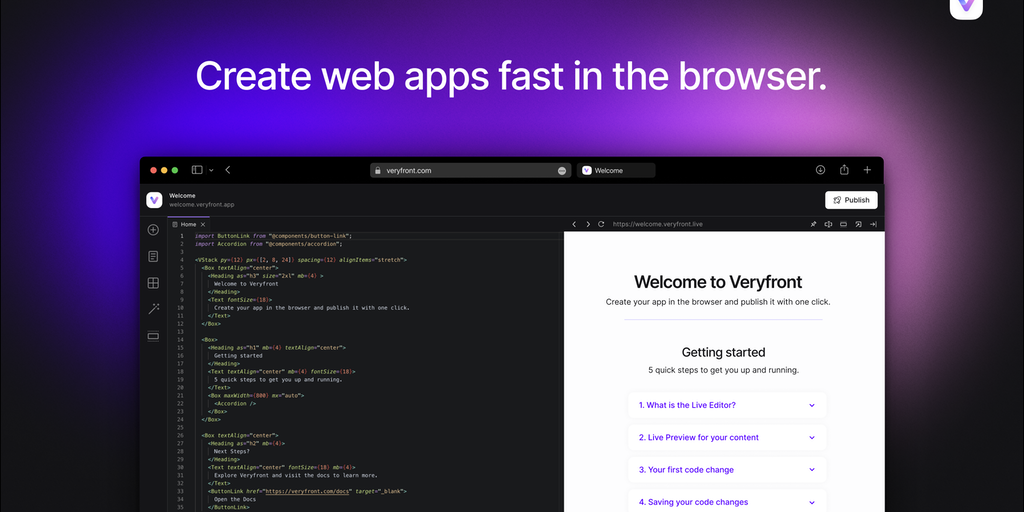Click the pin icon in preview toolbar
This screenshot has width=1024, height=512.
click(813, 224)
